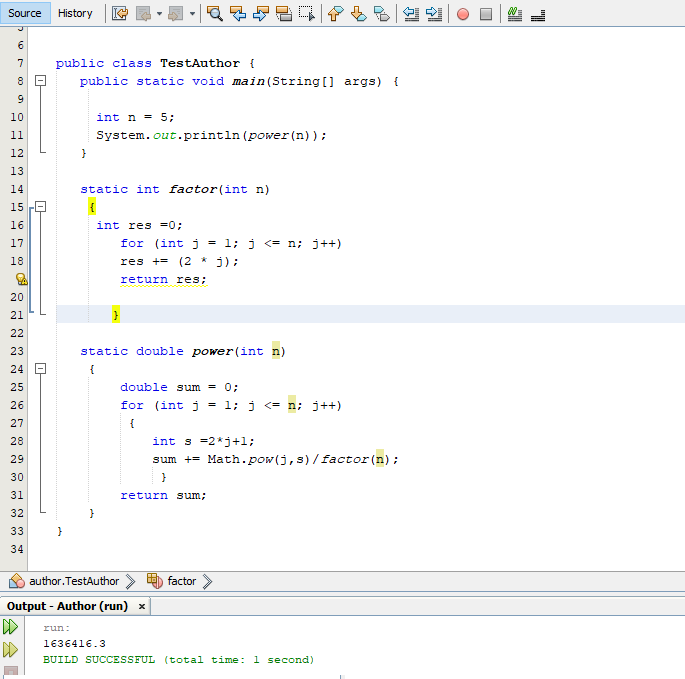Click 'int n = 5;' on line 10
Image resolution: width=685 pixels, height=679 pixels.
(x=135, y=117)
